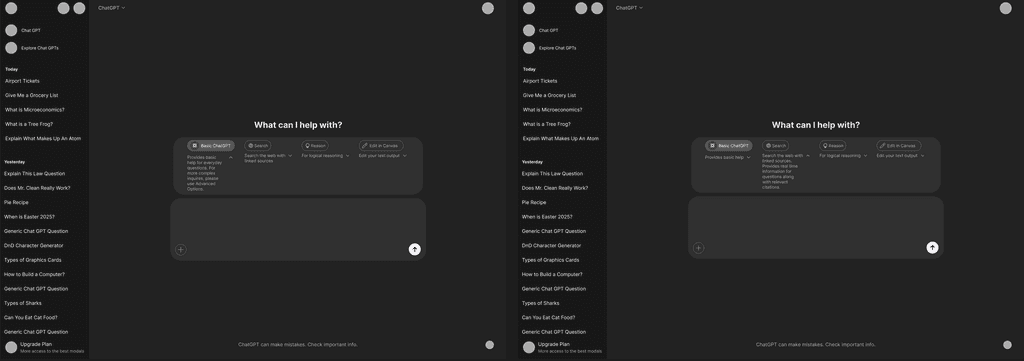Click the send arrow button in right mockup
Viewport: 1024px width, 361px height.
point(932,247)
